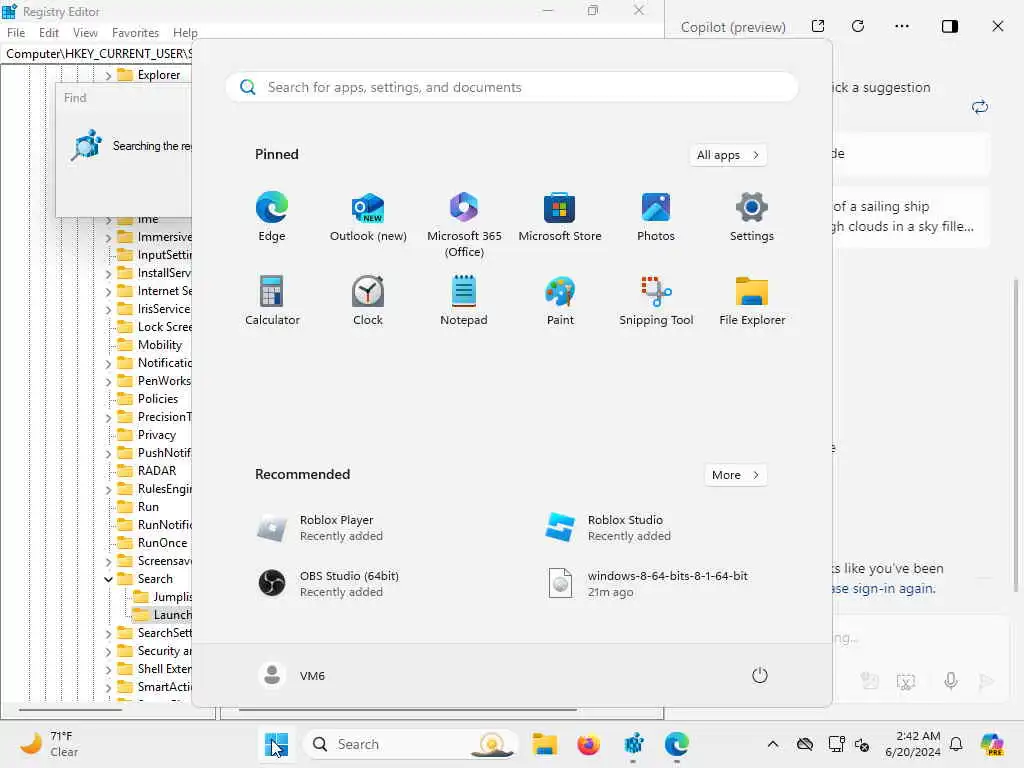Refresh the Copilot pane
The height and width of the screenshot is (768, 1024).
858,26
